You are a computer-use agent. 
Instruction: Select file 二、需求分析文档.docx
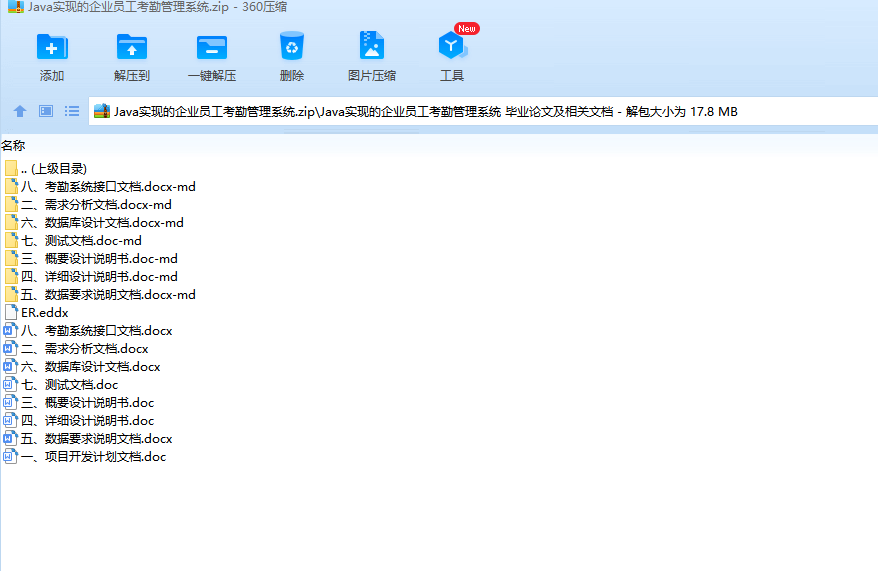click(76, 348)
